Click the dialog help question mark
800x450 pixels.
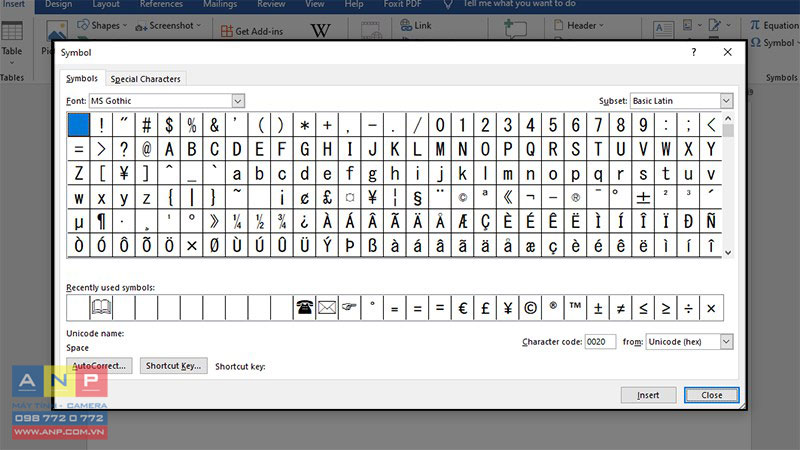point(693,52)
